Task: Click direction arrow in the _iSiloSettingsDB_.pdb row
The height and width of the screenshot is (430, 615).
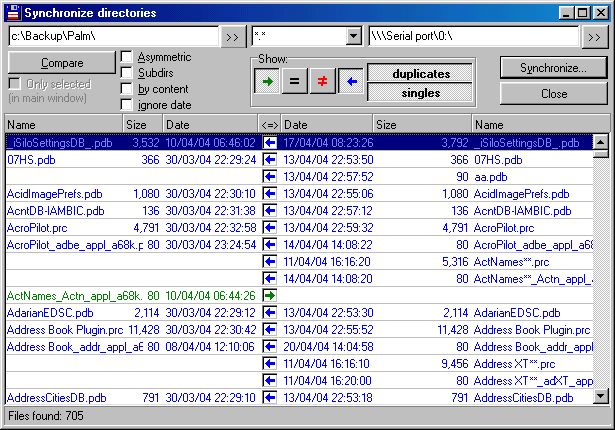Action: pos(270,142)
